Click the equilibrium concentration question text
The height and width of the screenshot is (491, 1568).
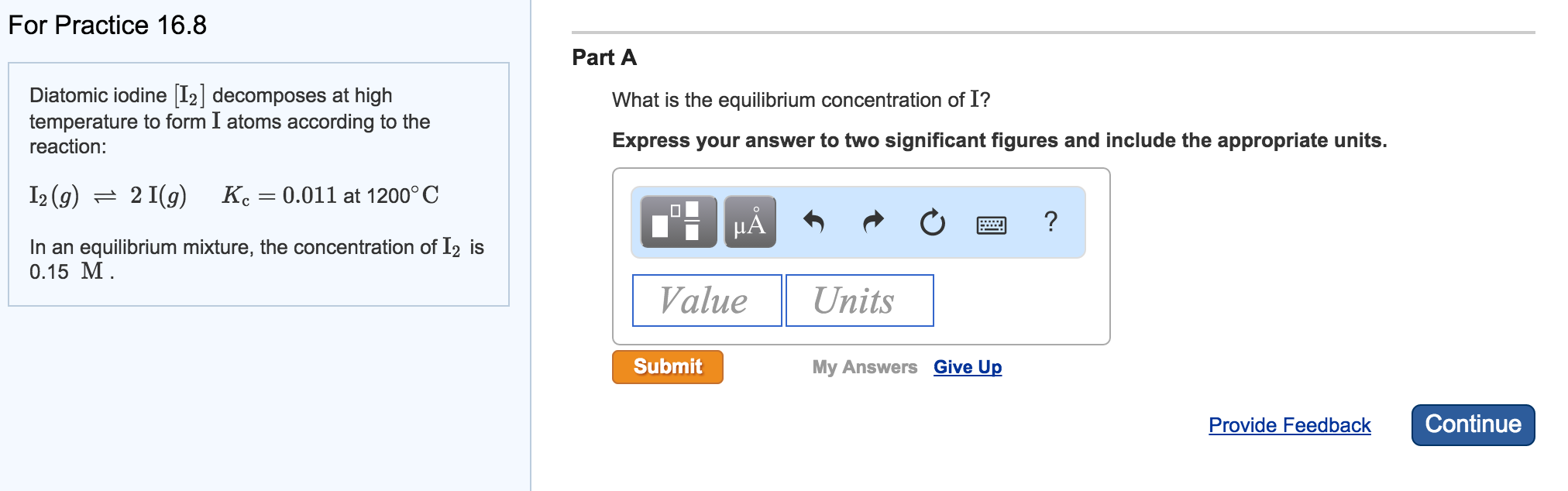[800, 100]
